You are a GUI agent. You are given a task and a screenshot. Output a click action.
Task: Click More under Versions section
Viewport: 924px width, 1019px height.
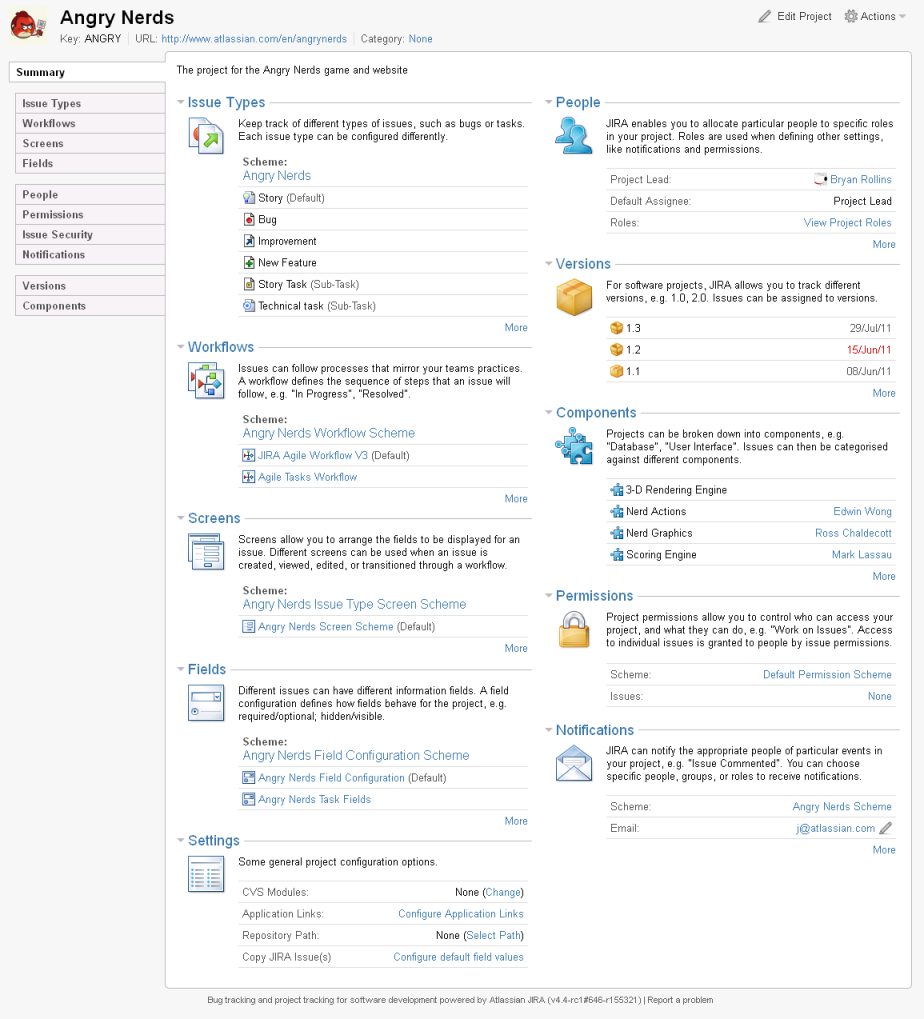point(884,393)
